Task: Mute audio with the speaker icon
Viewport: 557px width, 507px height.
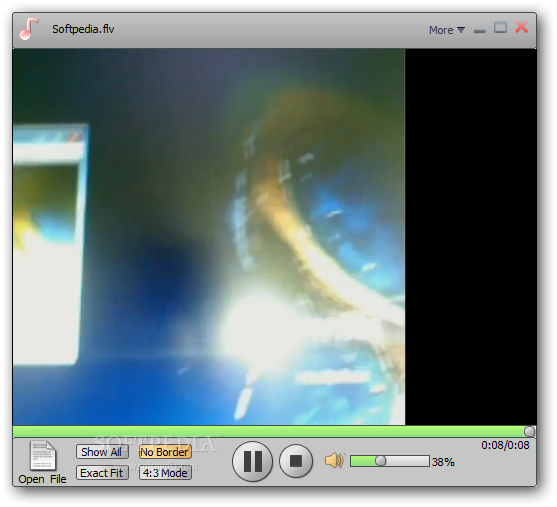Action: click(334, 461)
